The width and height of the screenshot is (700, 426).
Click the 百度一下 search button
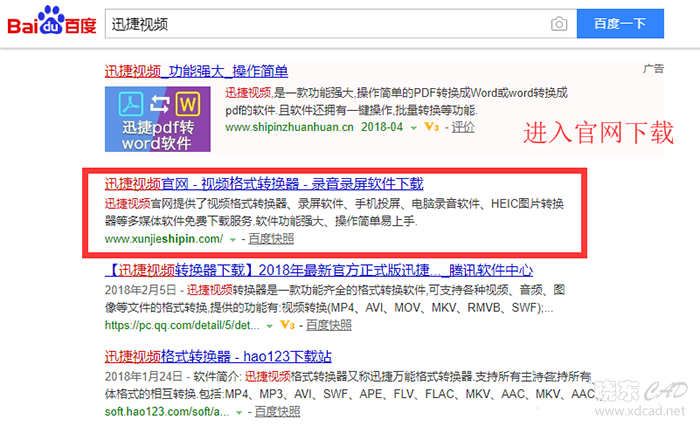click(620, 24)
